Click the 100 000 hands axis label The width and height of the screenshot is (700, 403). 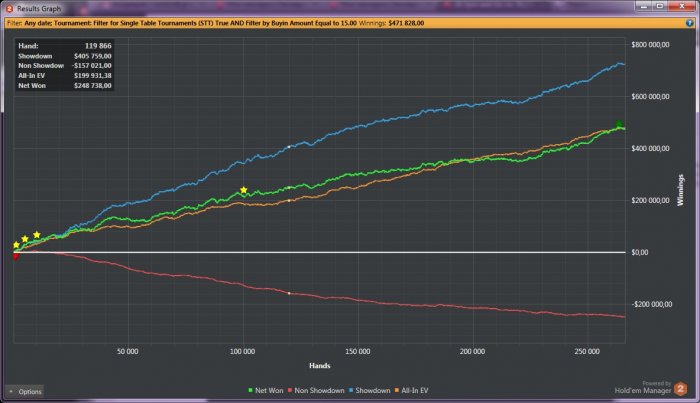click(x=242, y=352)
